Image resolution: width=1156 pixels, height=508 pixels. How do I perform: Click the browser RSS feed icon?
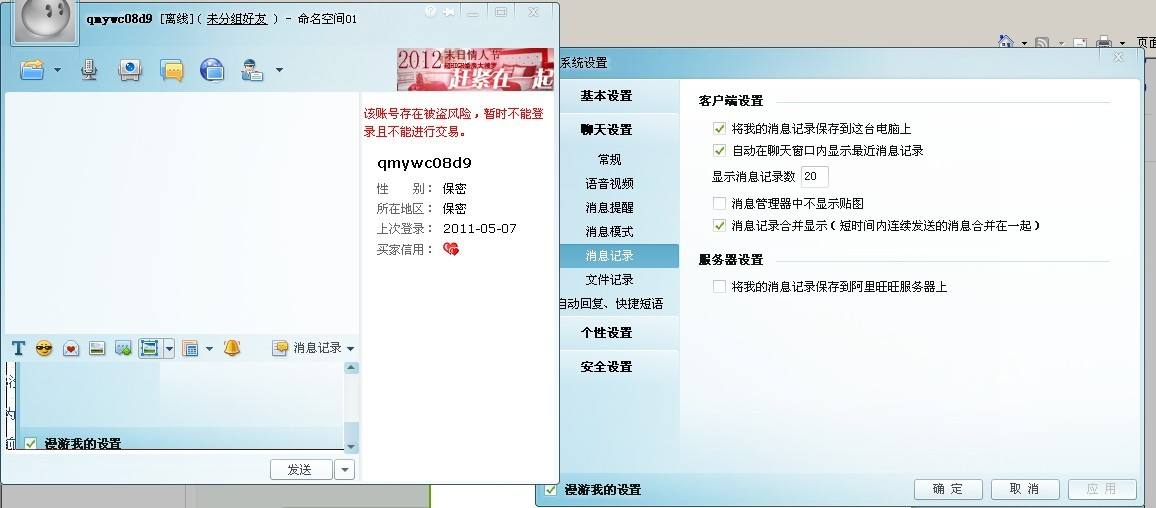1042,44
